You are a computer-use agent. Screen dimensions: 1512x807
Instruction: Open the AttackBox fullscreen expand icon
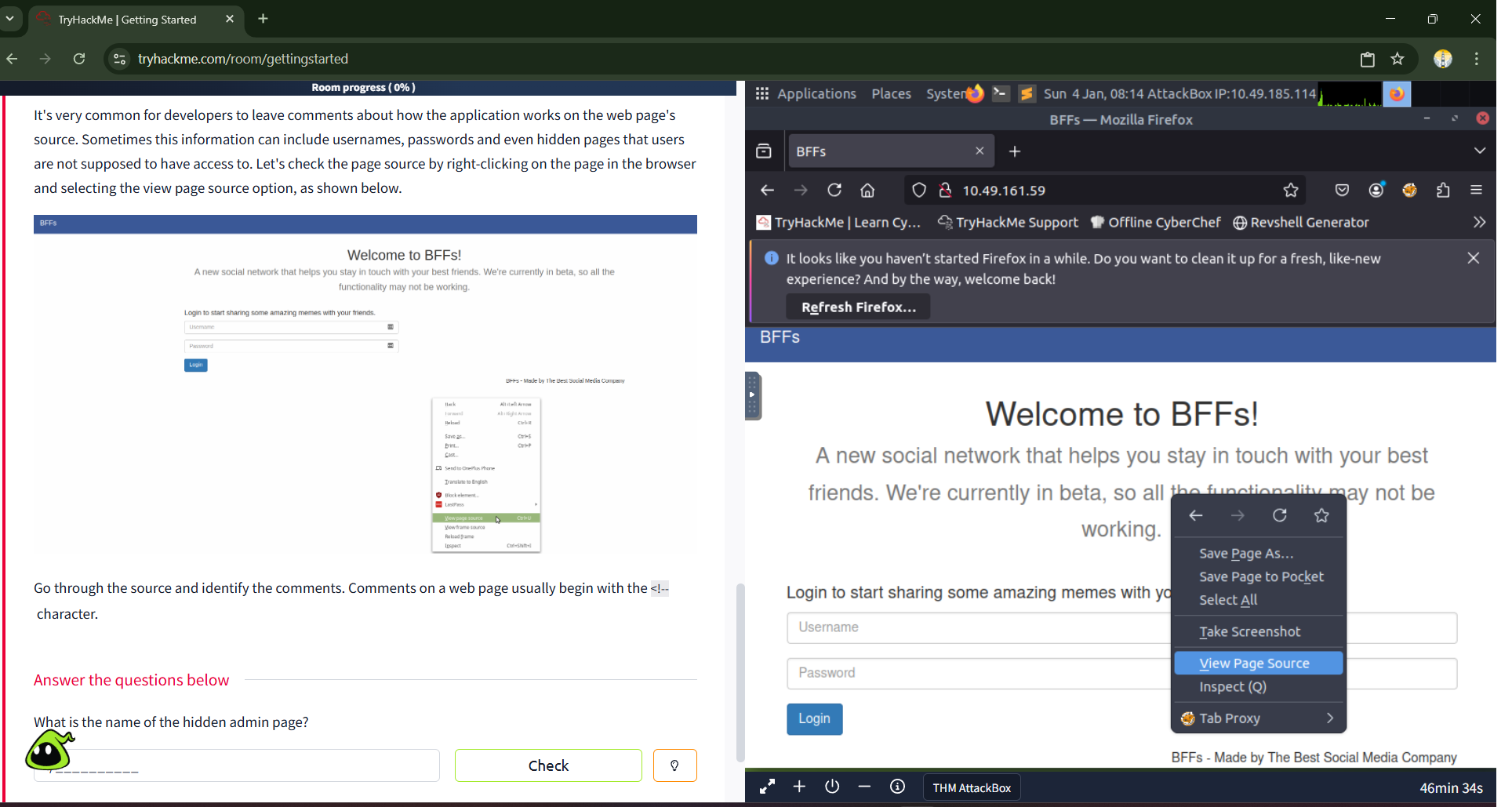767,787
